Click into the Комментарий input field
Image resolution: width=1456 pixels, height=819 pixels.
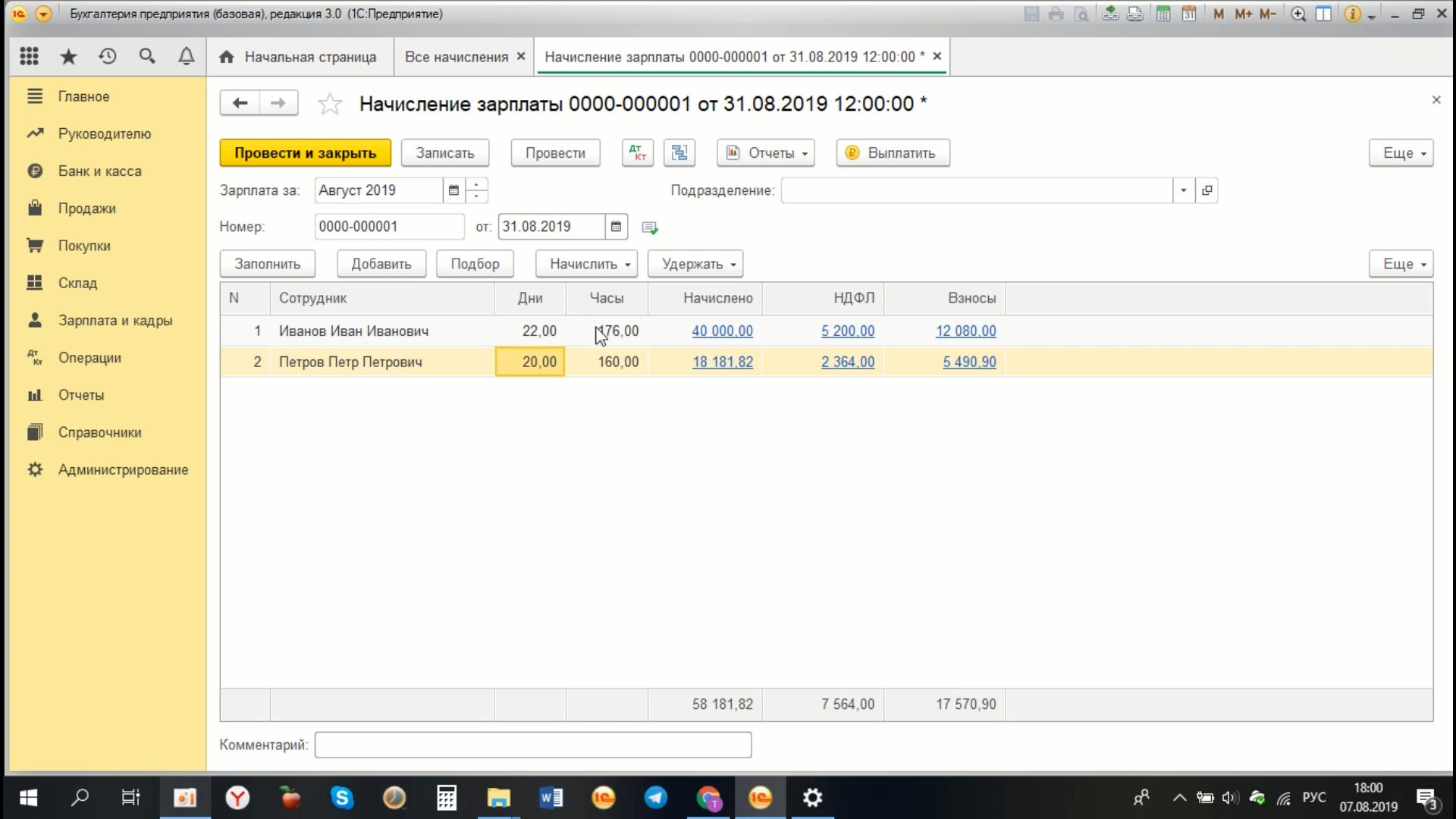(x=532, y=745)
